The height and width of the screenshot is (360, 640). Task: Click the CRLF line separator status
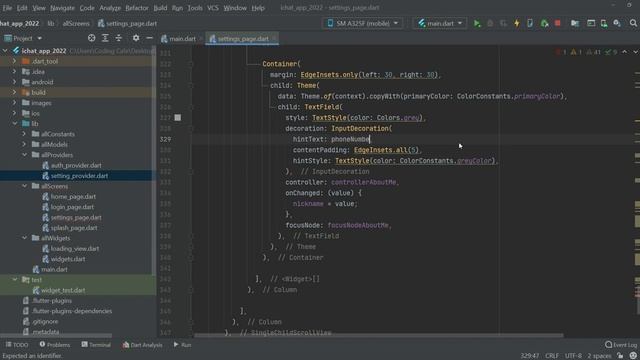[551, 356]
